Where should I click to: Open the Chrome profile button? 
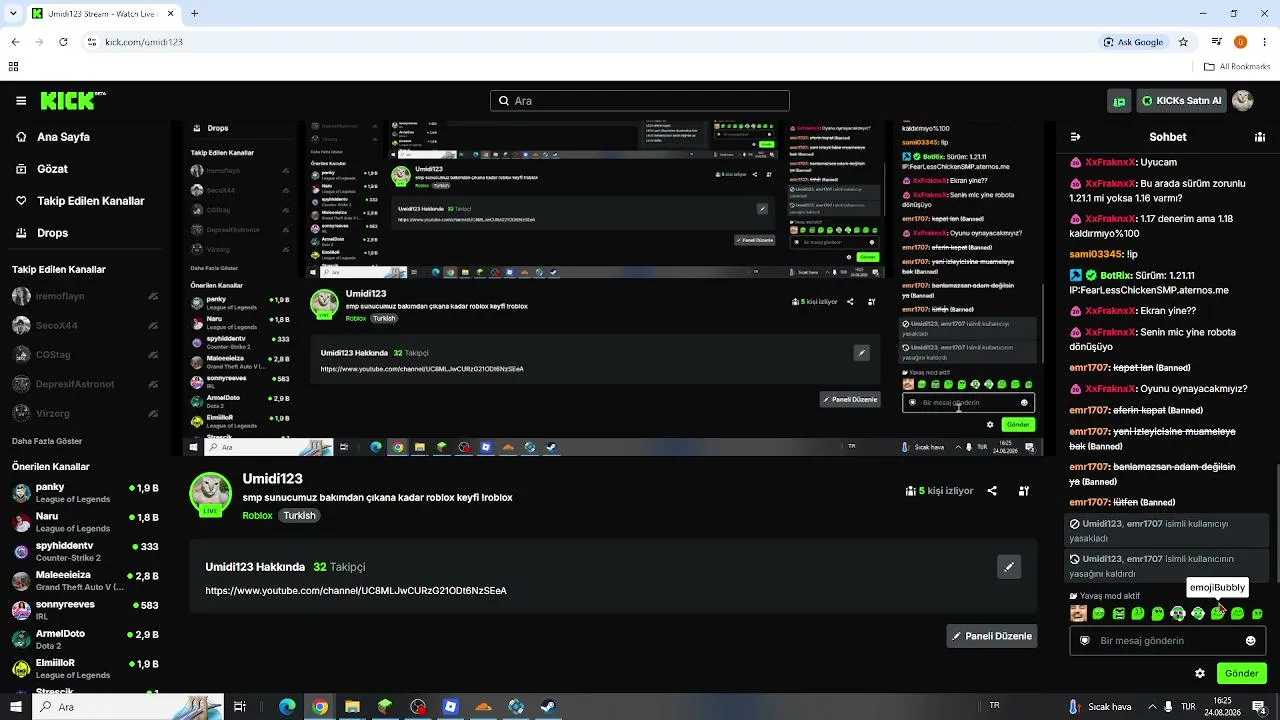[1240, 42]
